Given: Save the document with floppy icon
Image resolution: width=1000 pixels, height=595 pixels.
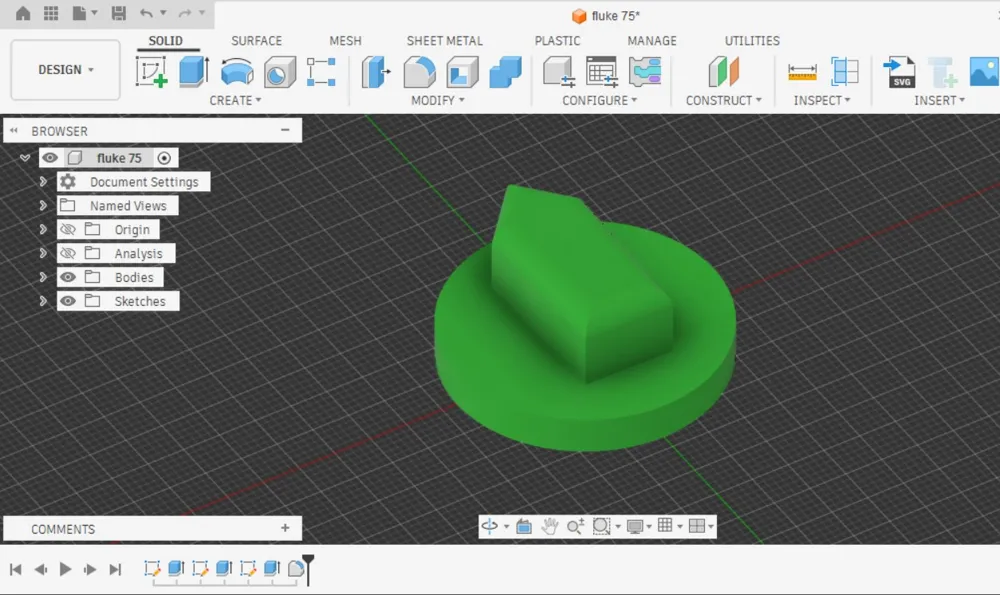Looking at the screenshot, I should (x=119, y=13).
